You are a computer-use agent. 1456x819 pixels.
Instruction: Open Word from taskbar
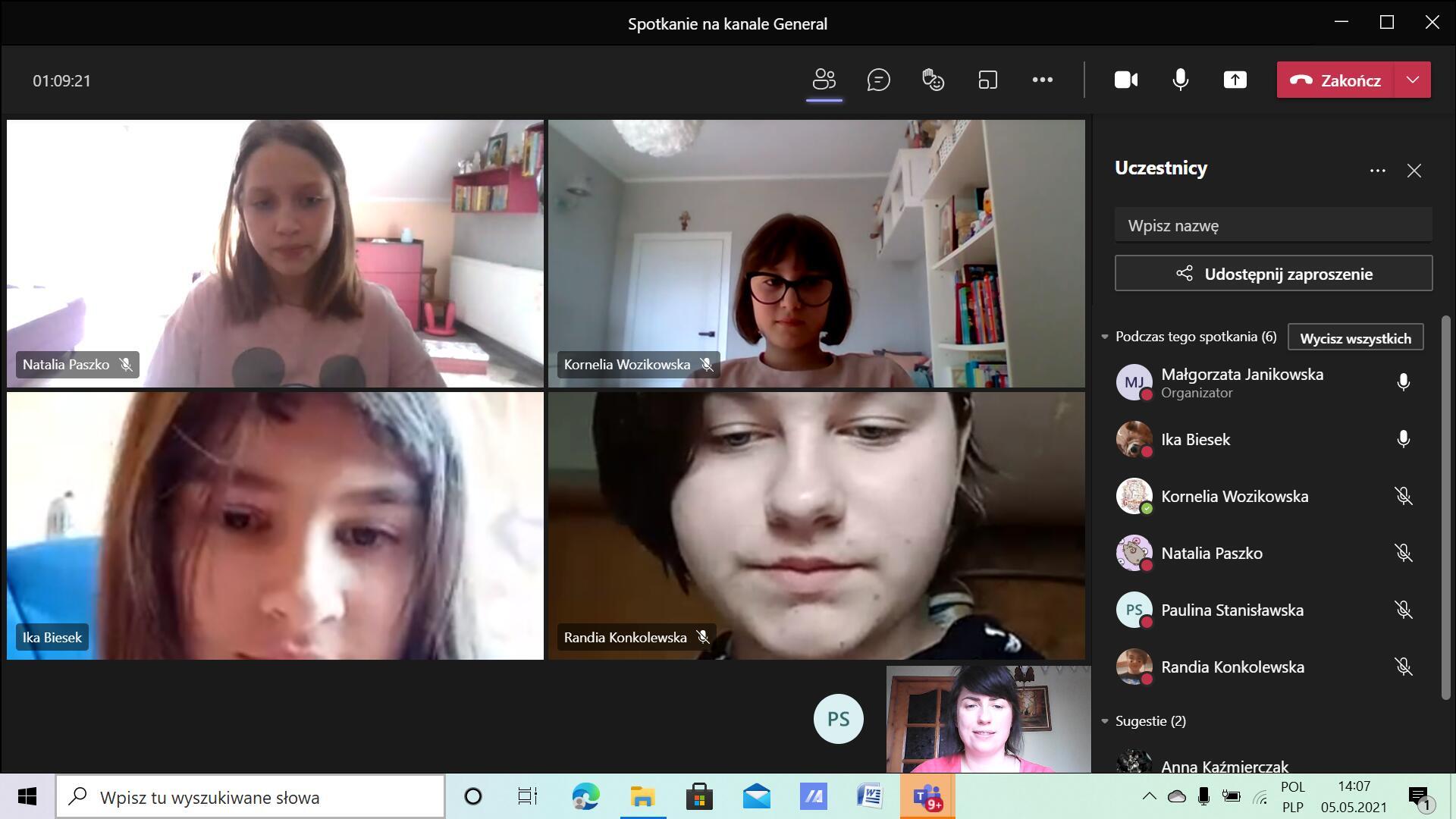[x=870, y=796]
